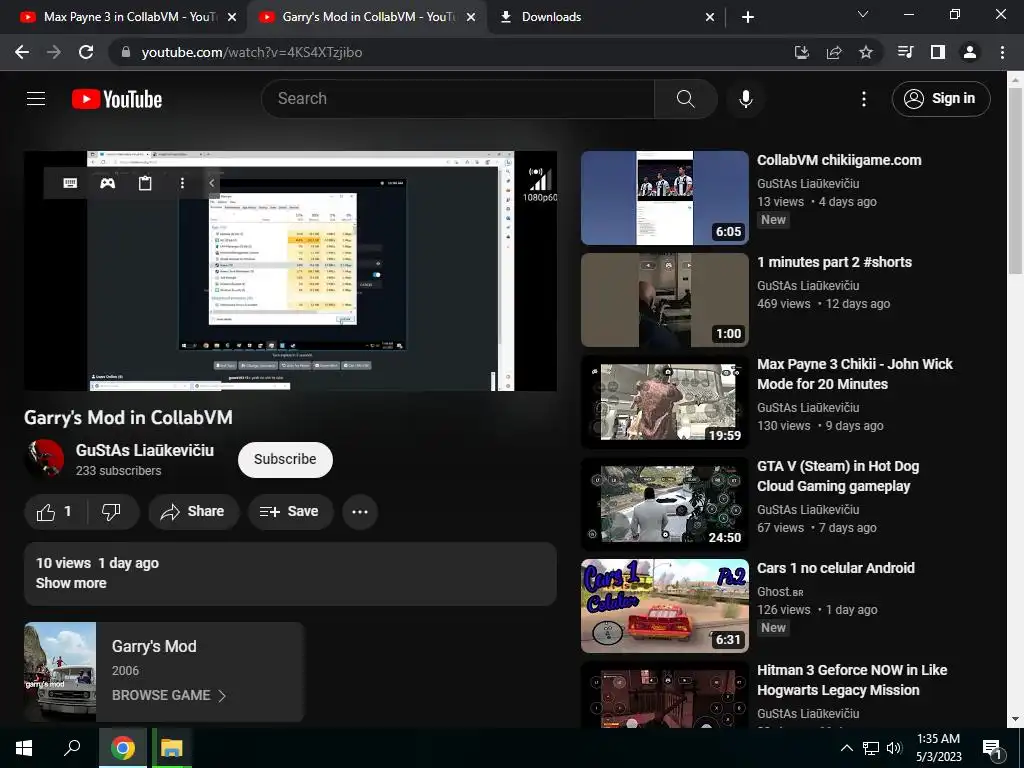Click the address bar URL
This screenshot has height=768, width=1024.
tap(252, 52)
